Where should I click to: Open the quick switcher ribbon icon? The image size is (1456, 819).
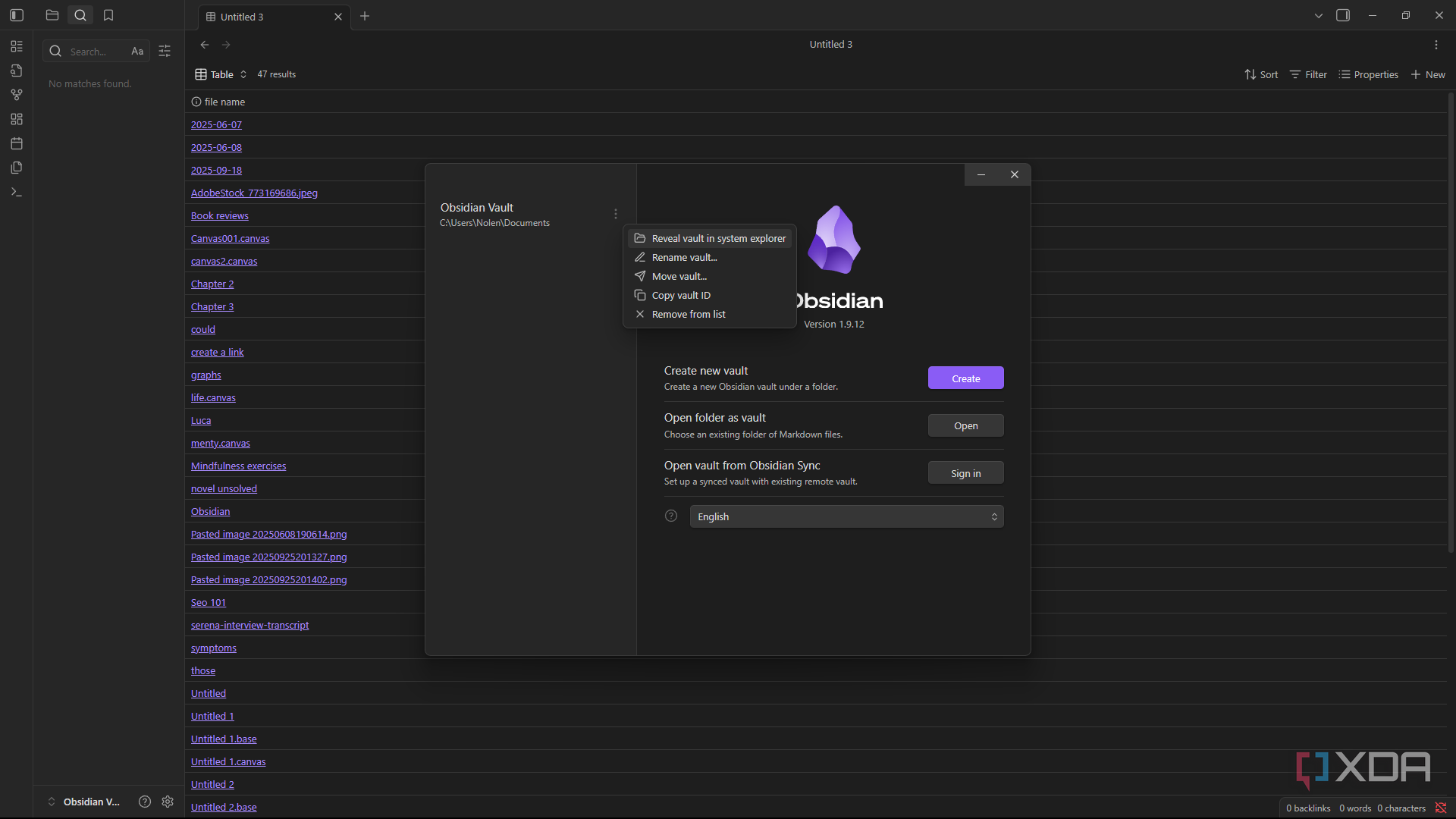point(17,71)
